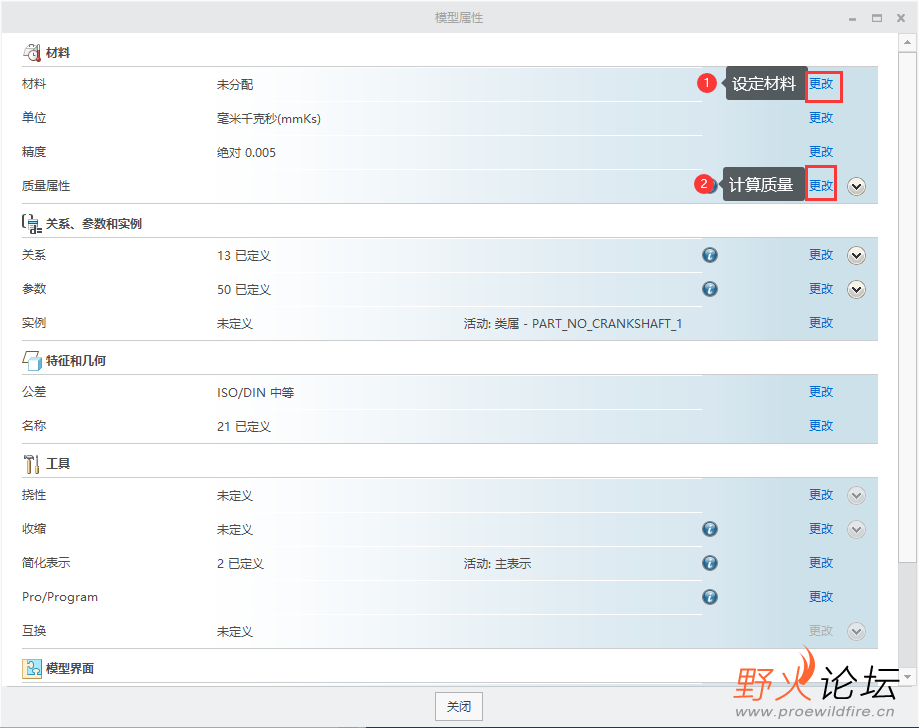Screen dimensions: 919x728
Task: Select 毫米千克秒(mmKs) unit value
Action: 269,118
